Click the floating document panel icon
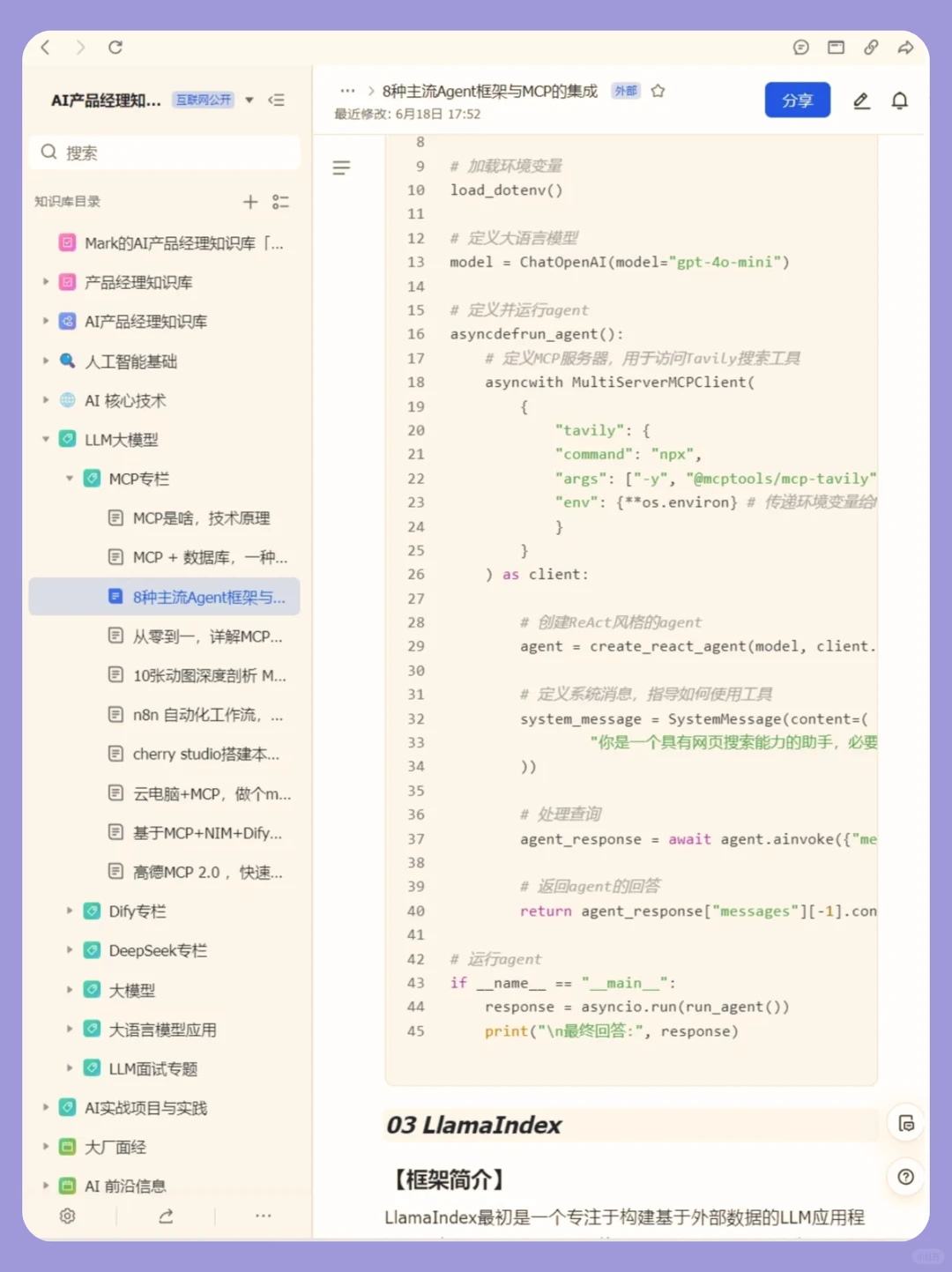Viewport: 952px width, 1272px height. tap(906, 1123)
